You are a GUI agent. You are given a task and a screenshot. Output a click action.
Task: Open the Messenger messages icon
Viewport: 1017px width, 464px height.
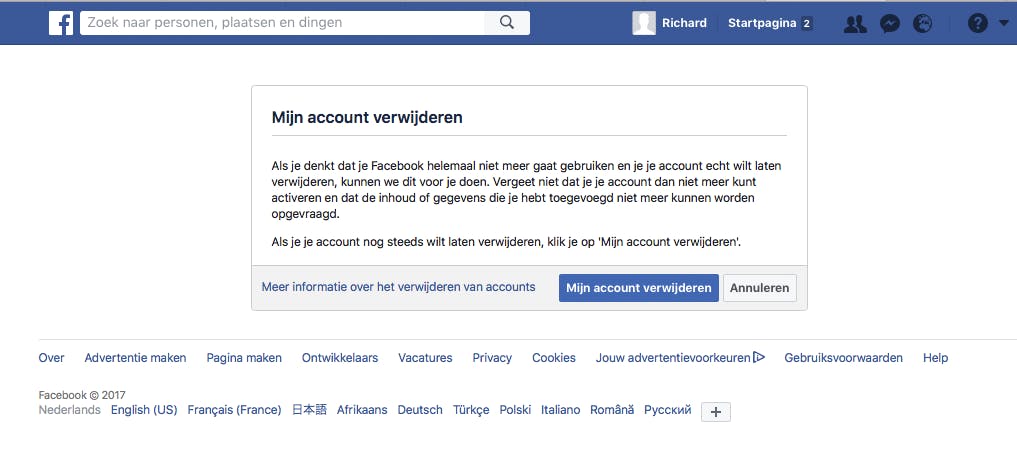[x=889, y=24]
